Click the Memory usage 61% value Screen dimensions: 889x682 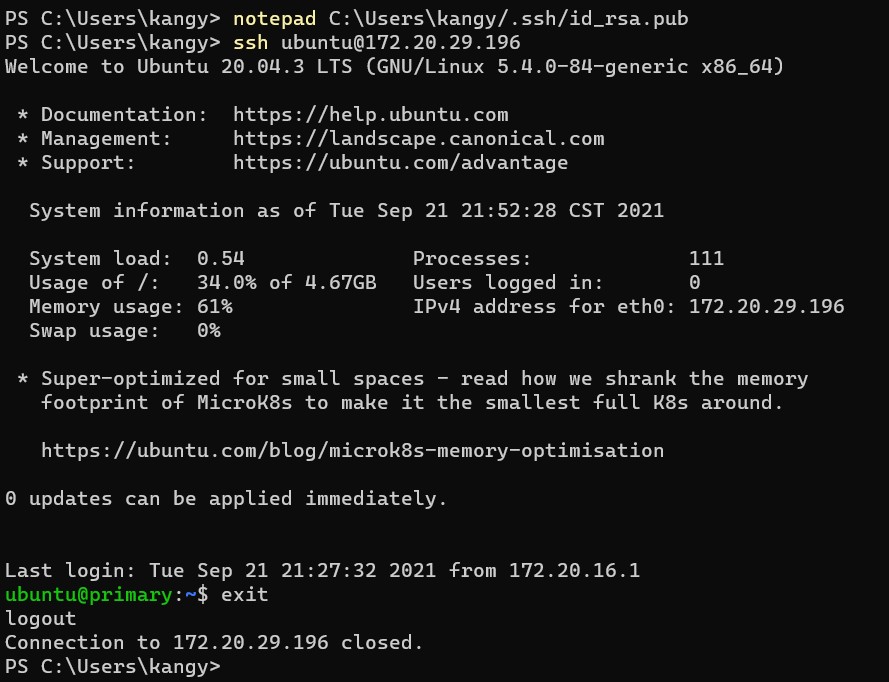pos(215,307)
